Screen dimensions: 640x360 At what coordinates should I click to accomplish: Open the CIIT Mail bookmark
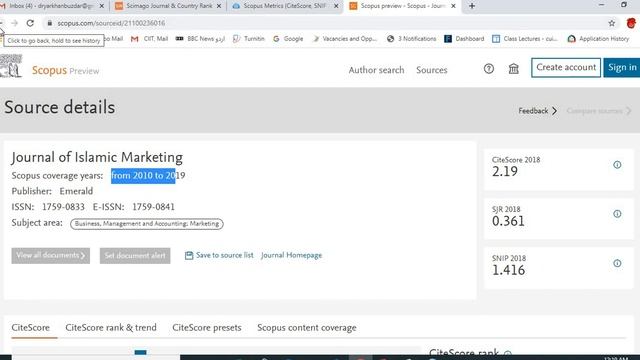point(149,39)
